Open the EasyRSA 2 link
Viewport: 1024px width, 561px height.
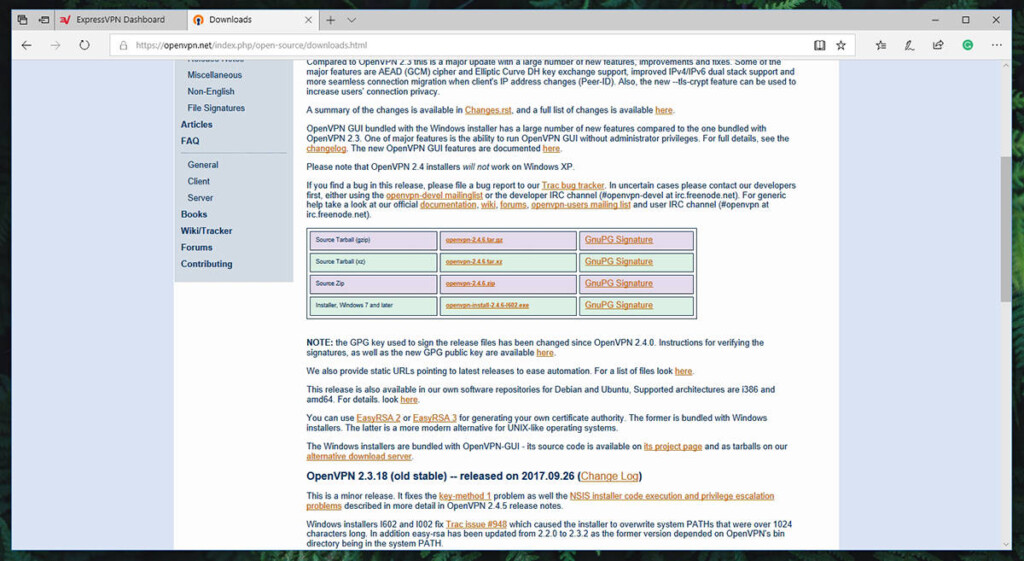(x=379, y=418)
